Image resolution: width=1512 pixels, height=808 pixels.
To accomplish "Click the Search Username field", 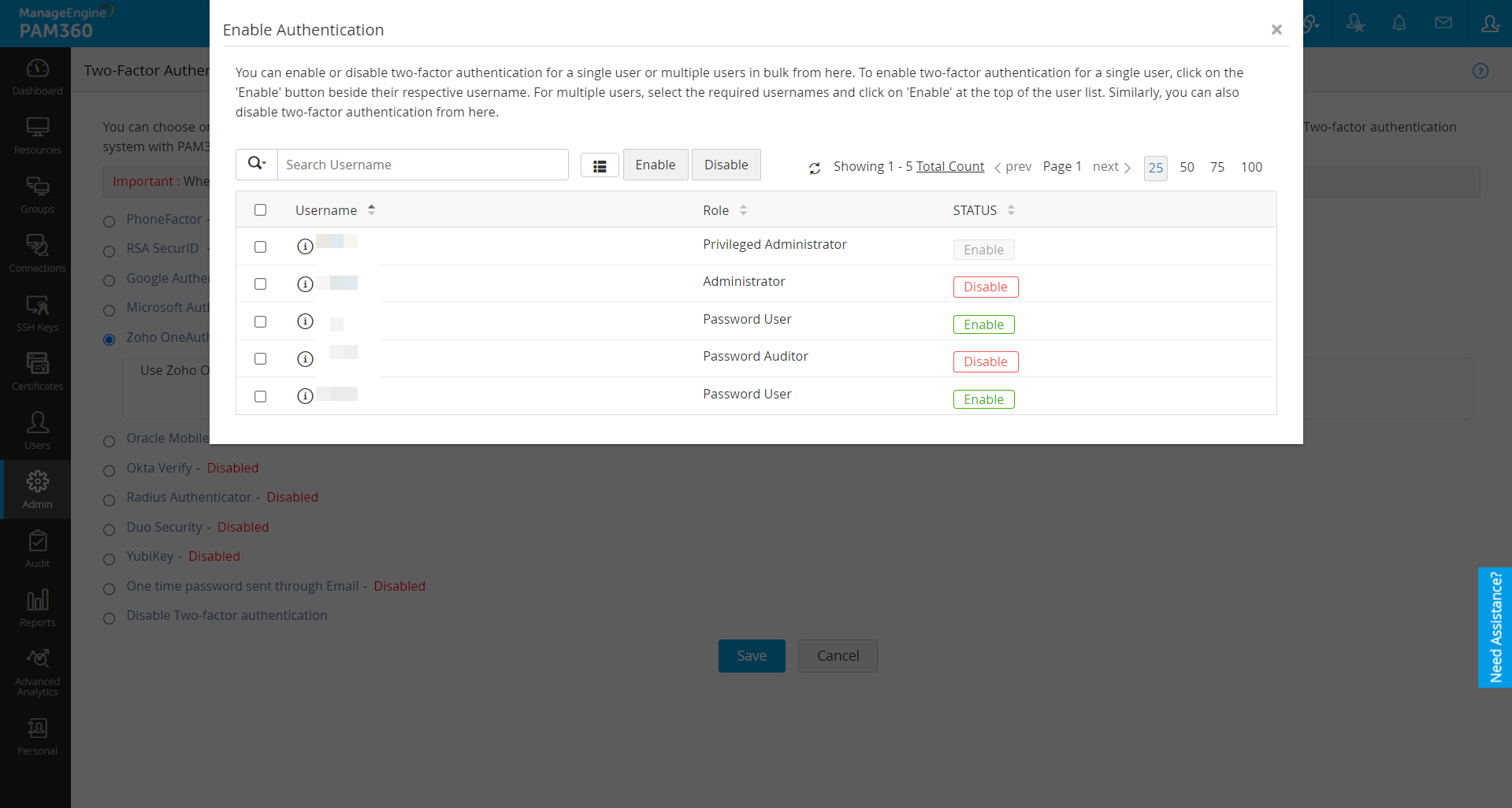I will coord(423,165).
